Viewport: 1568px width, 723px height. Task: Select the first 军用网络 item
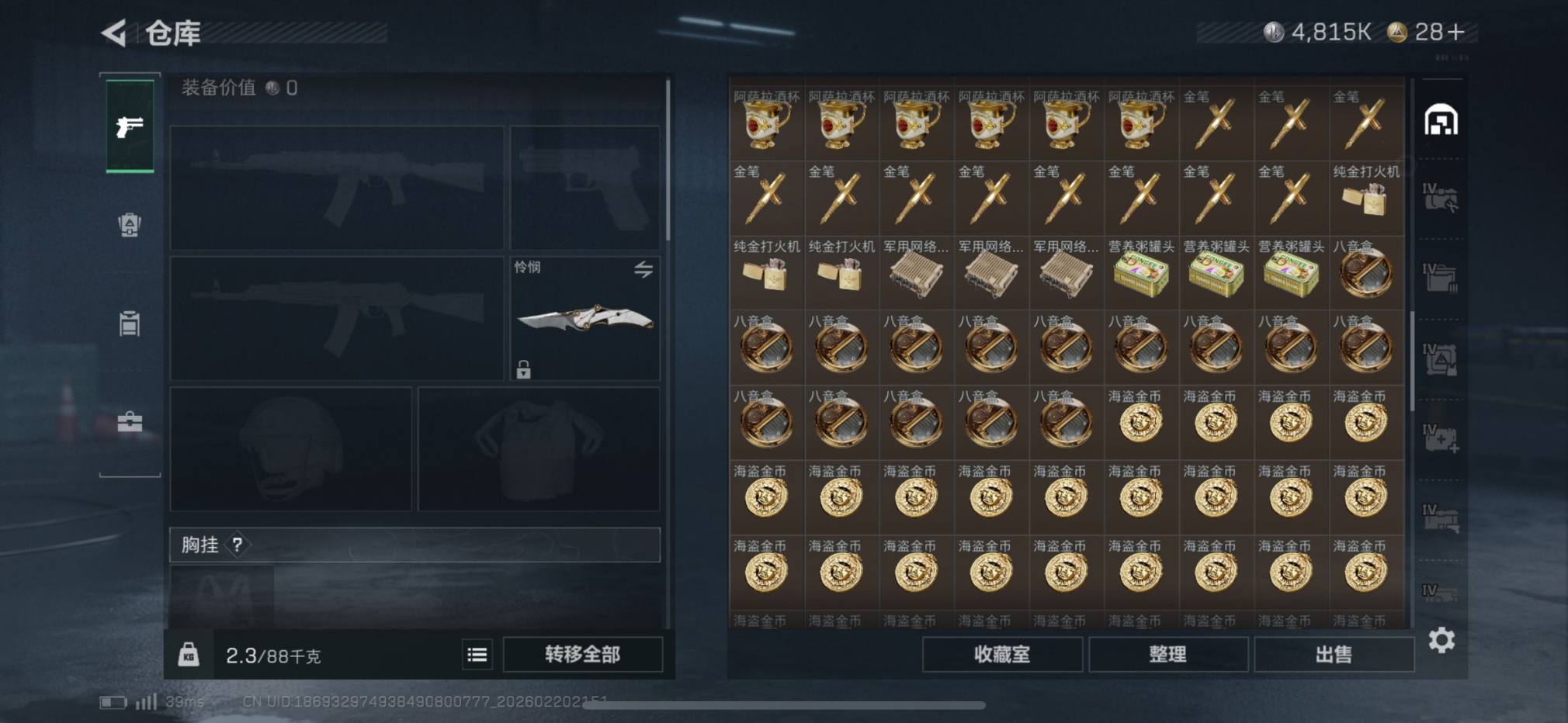[x=917, y=273]
